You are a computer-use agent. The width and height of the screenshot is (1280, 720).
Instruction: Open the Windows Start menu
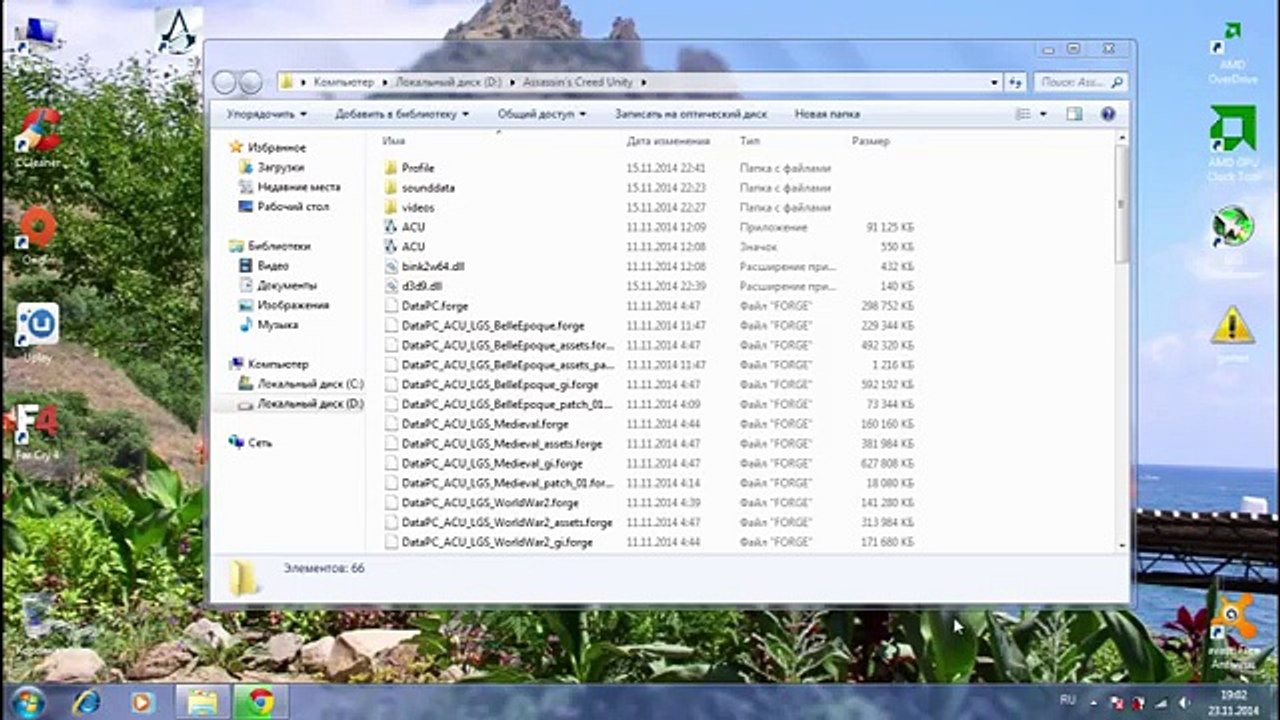point(27,701)
